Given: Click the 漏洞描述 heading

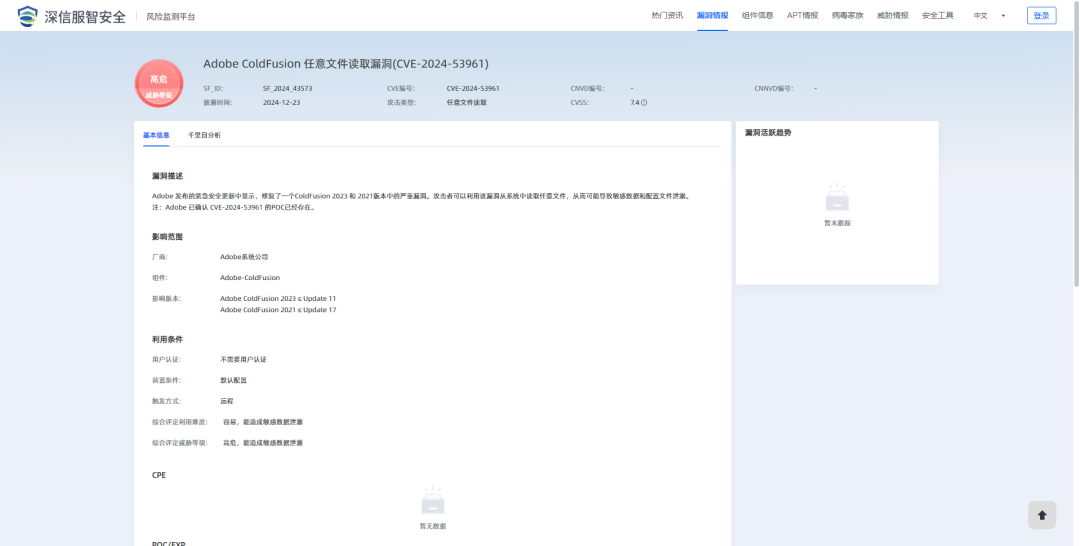Looking at the screenshot, I should pyautogui.click(x=167, y=176).
